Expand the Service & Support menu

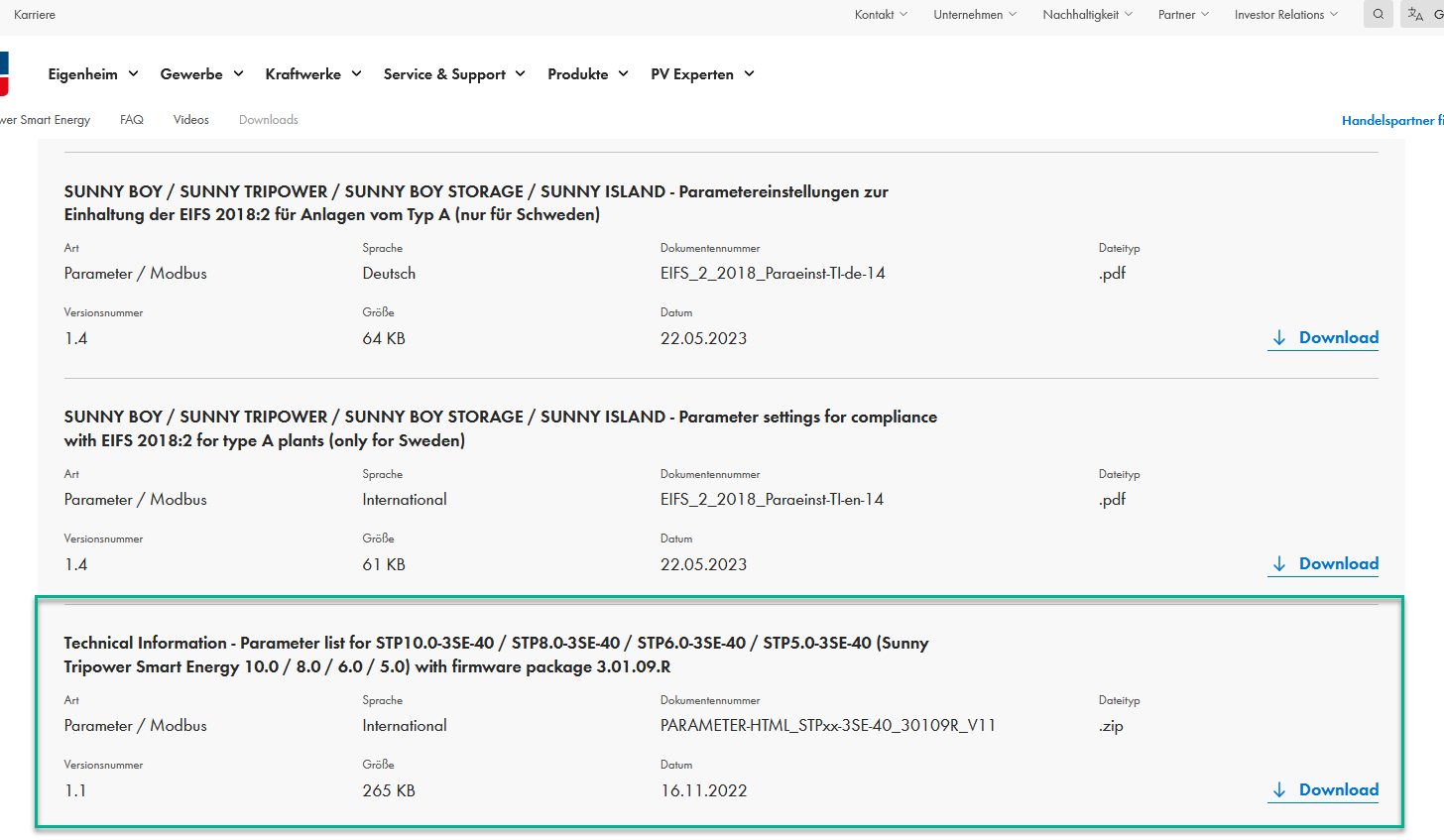tap(454, 74)
